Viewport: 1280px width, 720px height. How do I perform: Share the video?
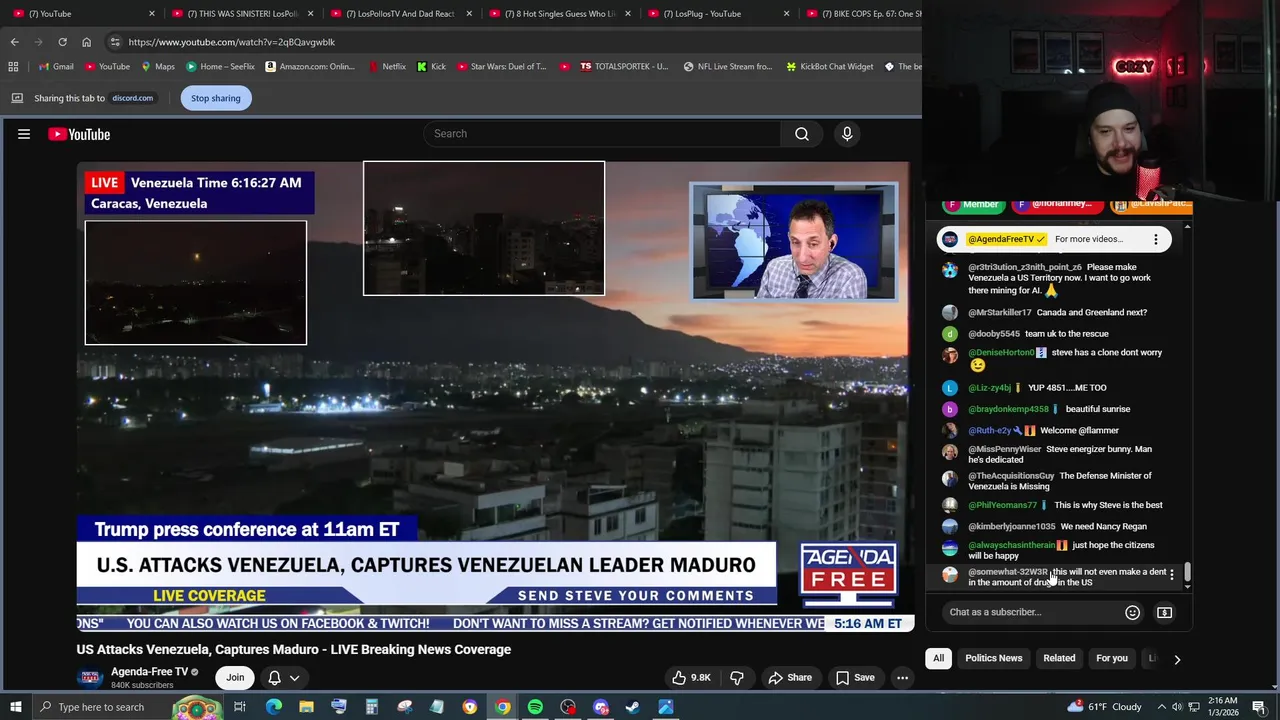[x=789, y=677]
